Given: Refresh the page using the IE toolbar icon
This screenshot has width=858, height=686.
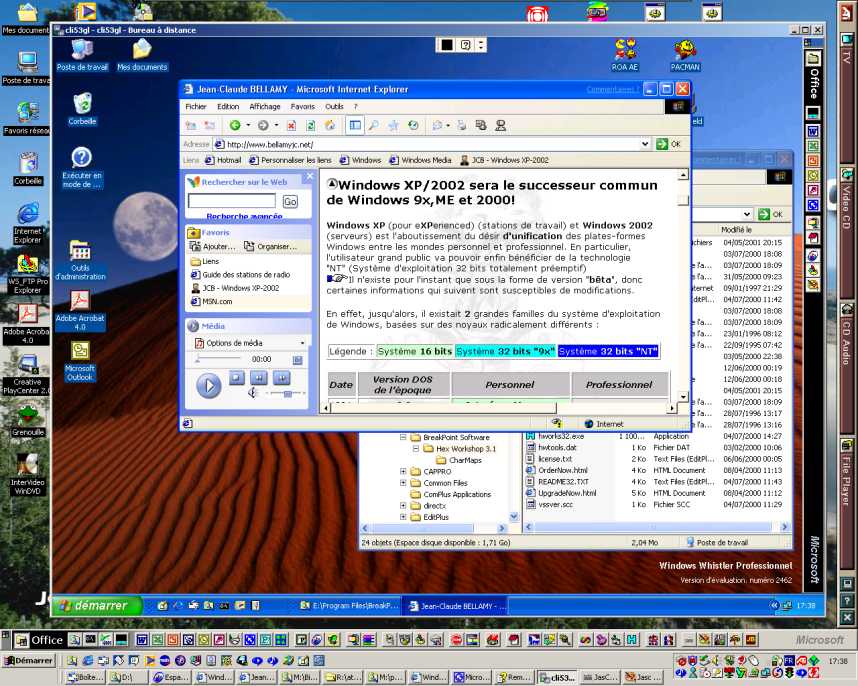Looking at the screenshot, I should pos(310,126).
